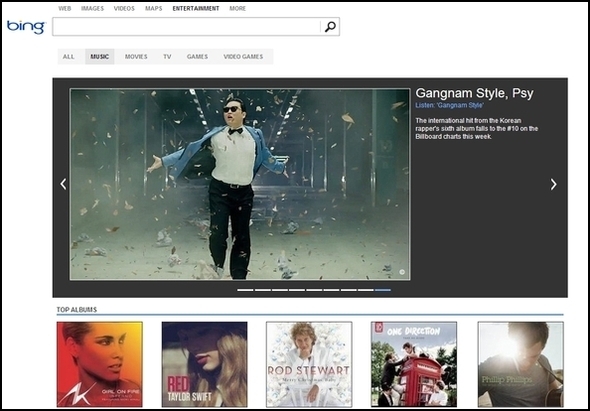590x411 pixels.
Task: Open Taylor Swift's Red album
Action: (x=205, y=364)
